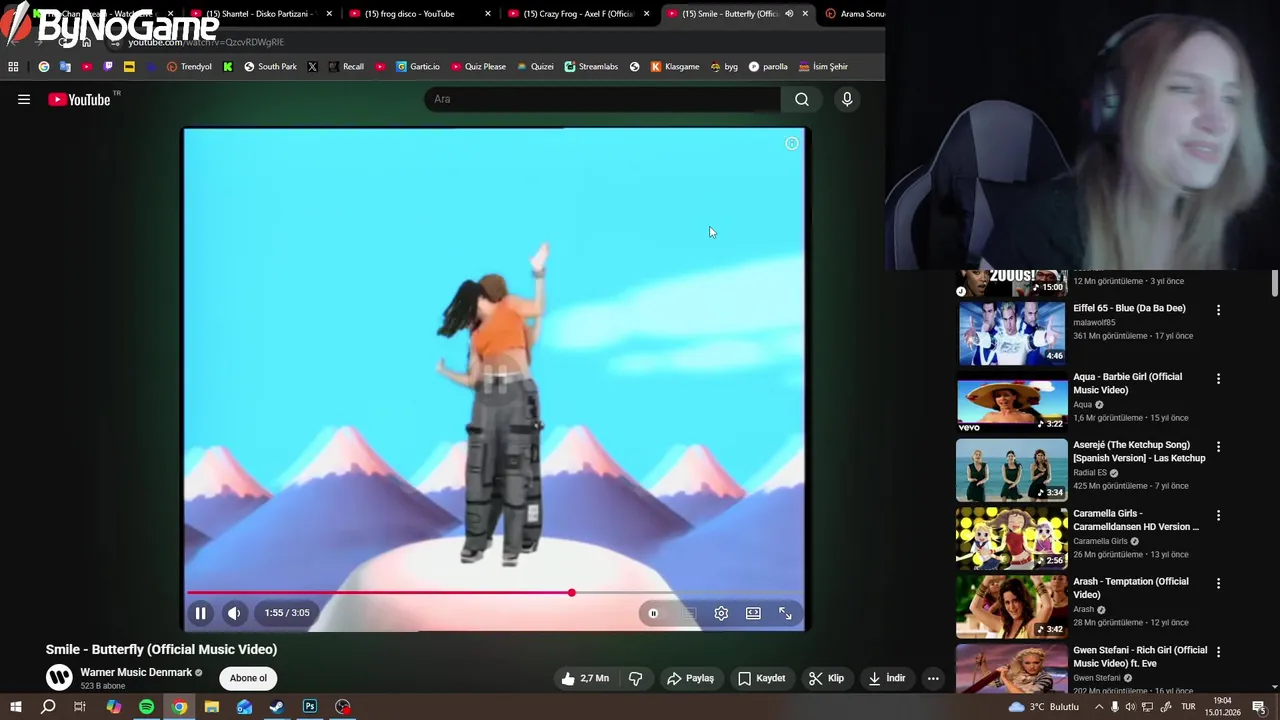Viewport: 1280px width, 720px height.
Task: Open options for Aserejé Ketchup Song video
Action: tap(1218, 447)
